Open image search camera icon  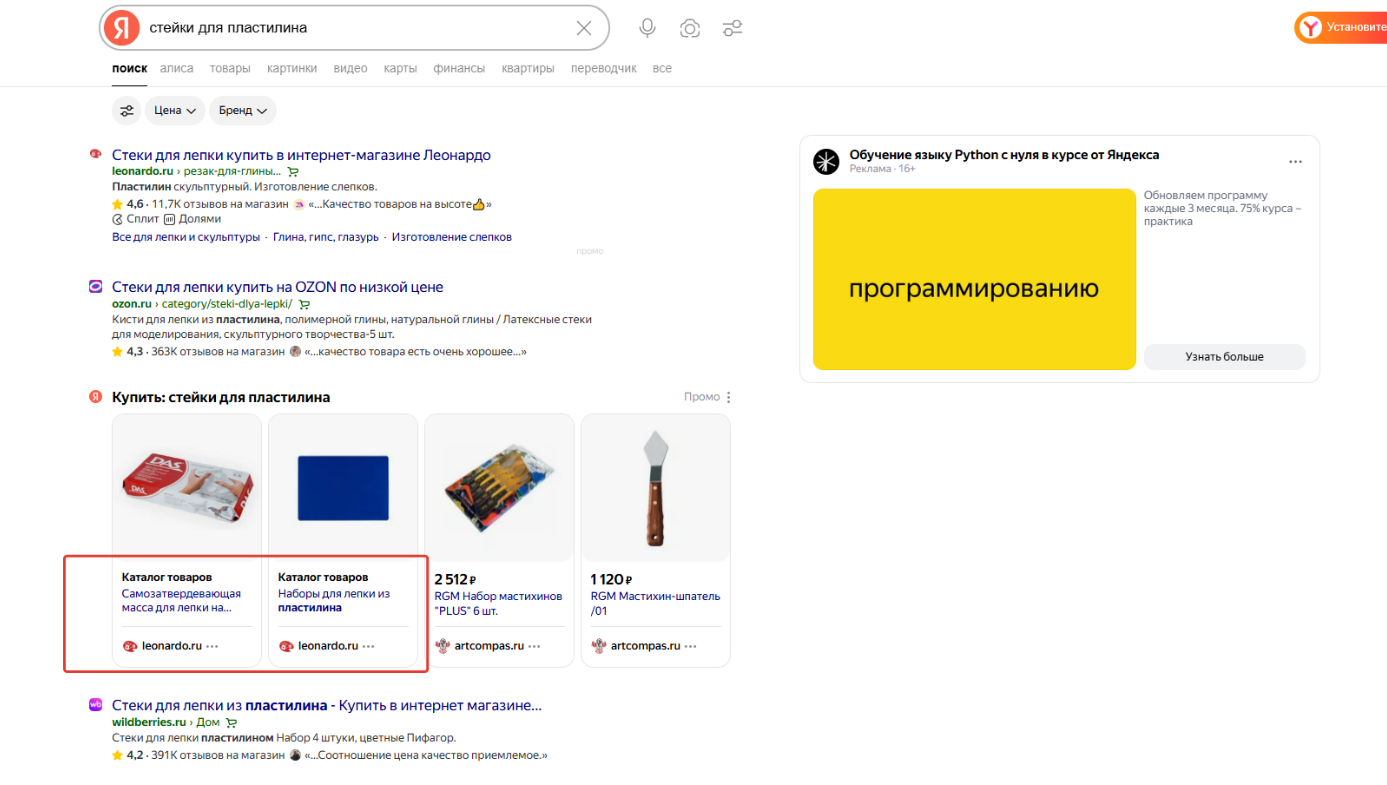690,28
